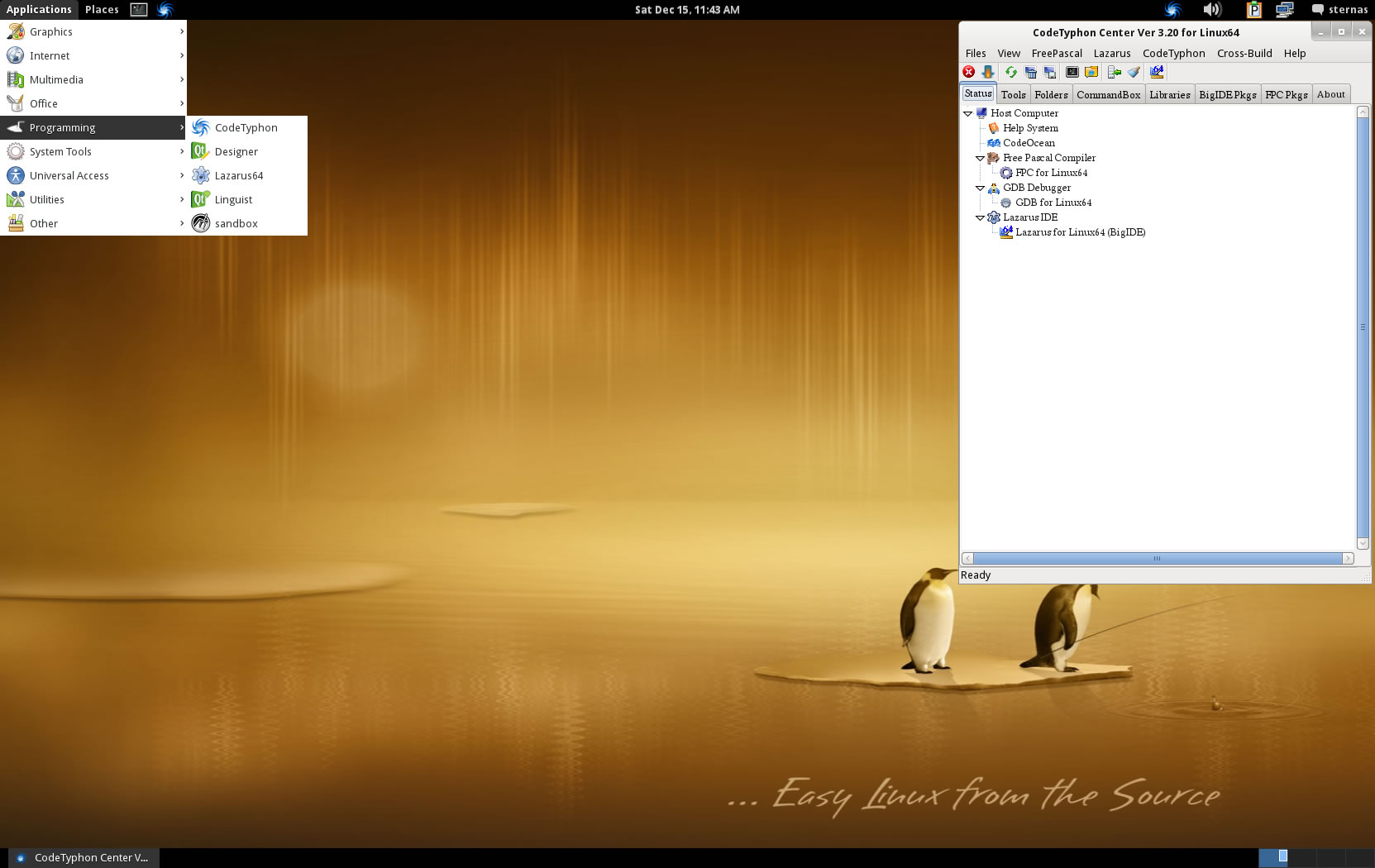Select Lazarus for Linux64 (BigIDE) item

pyautogui.click(x=1080, y=232)
